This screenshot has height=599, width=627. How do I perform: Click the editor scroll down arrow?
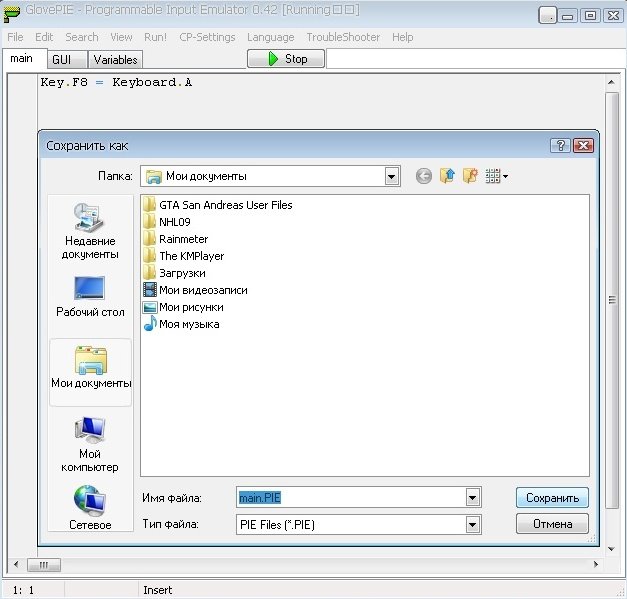click(x=611, y=549)
